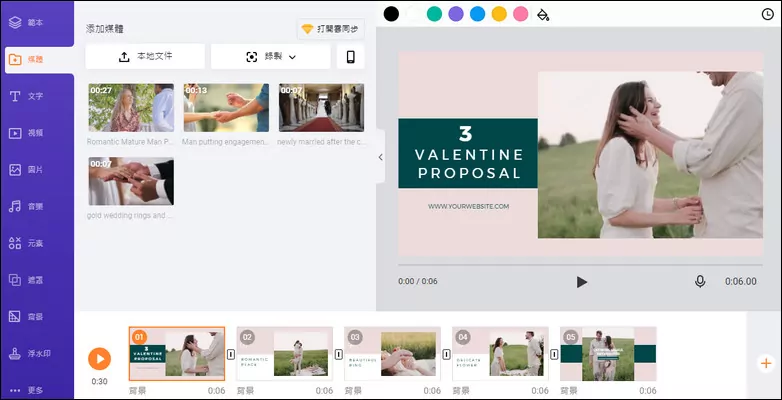Click the 打開雲同步 cloud sync button
782x400 pixels.
(x=331, y=29)
